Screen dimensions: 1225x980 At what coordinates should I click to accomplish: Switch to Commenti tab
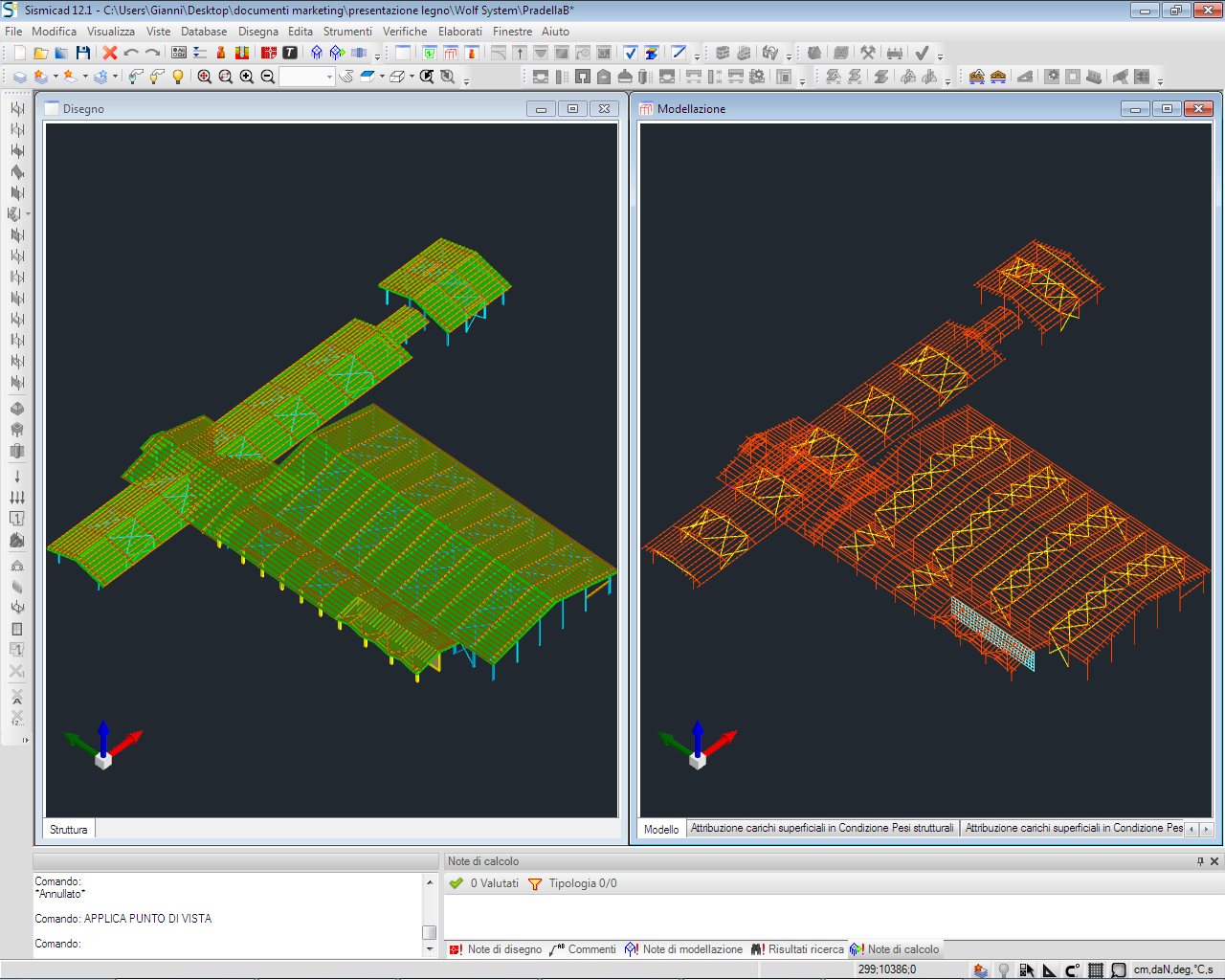tap(583, 949)
